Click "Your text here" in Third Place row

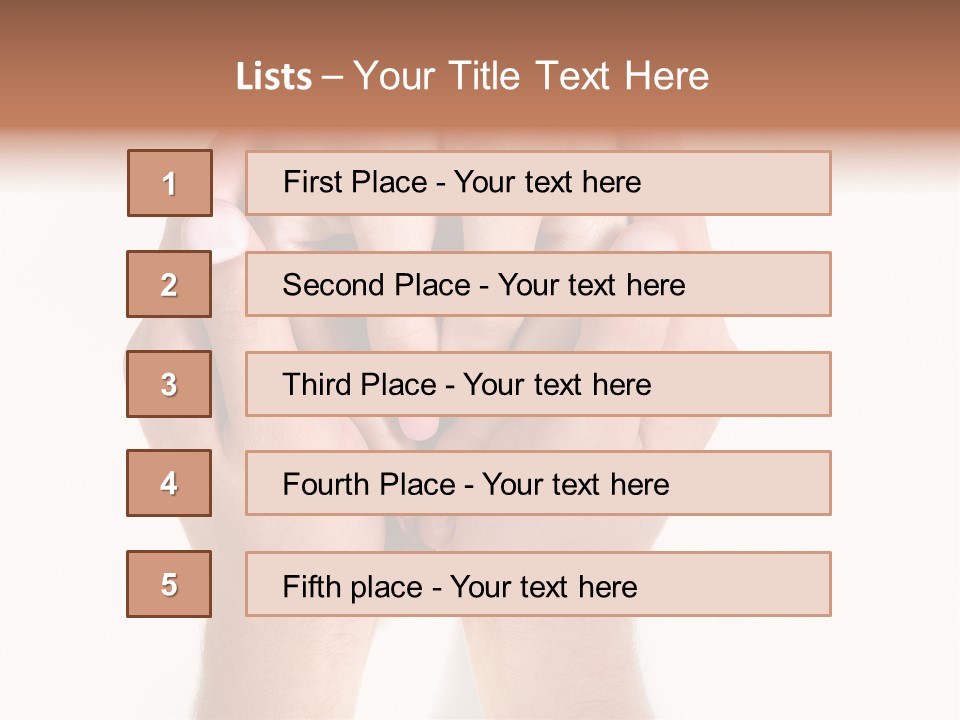(558, 385)
